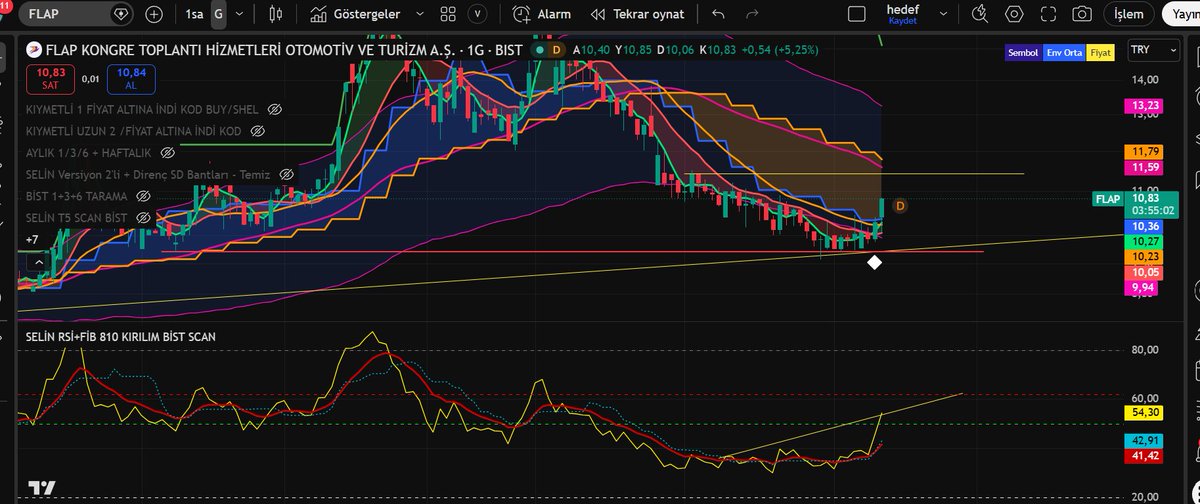Screen dimensions: 1200x504
Task: Click the Sembol legend label
Action: pos(1023,53)
